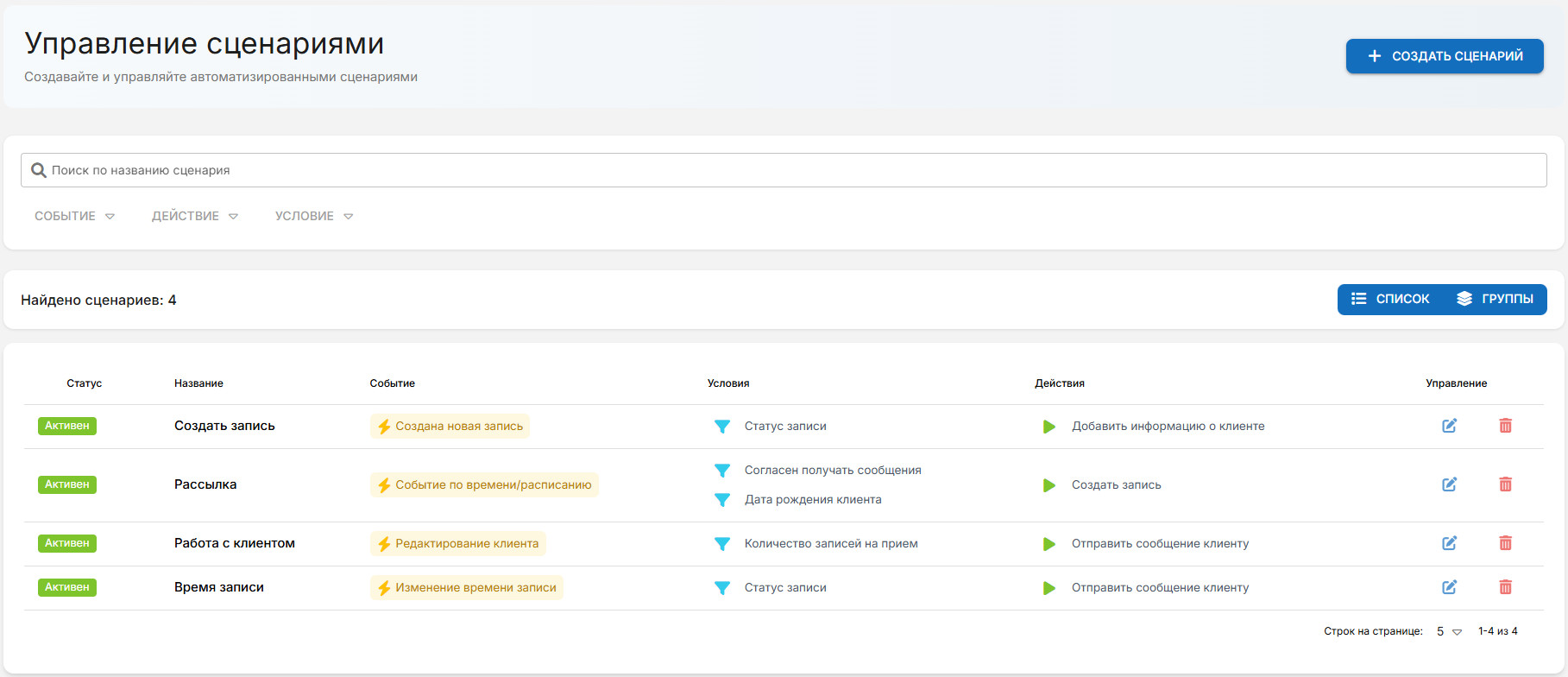
Task: Delete the Создать запись scenario
Action: click(1505, 426)
